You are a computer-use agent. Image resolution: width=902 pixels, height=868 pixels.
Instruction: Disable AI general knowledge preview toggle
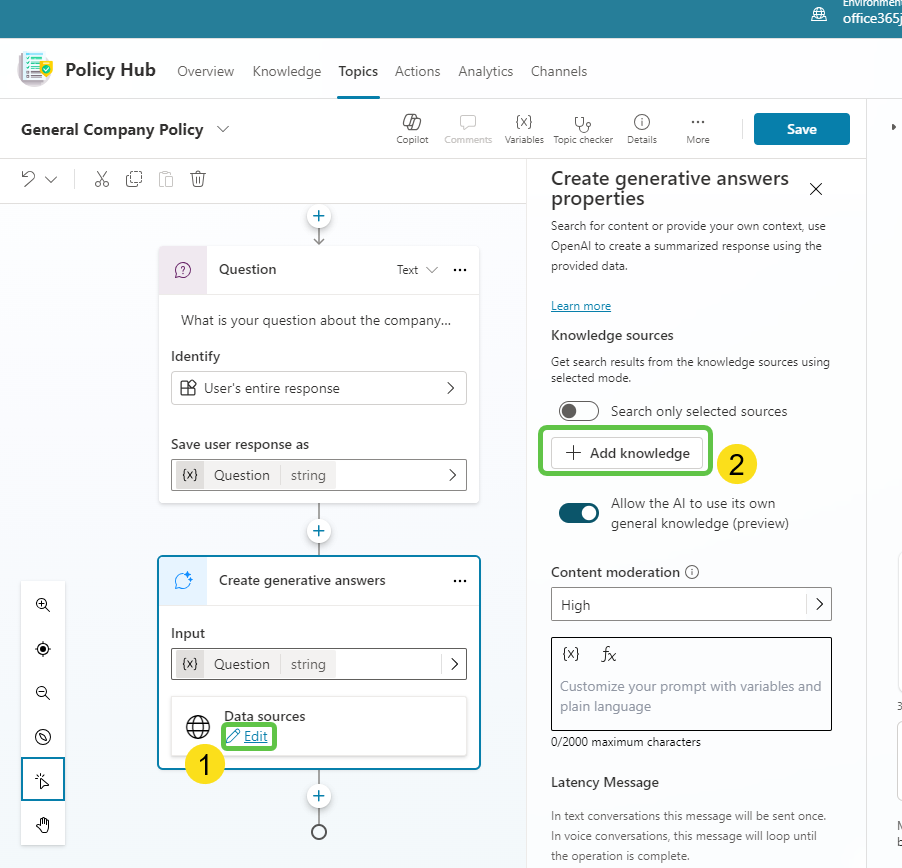tap(578, 511)
